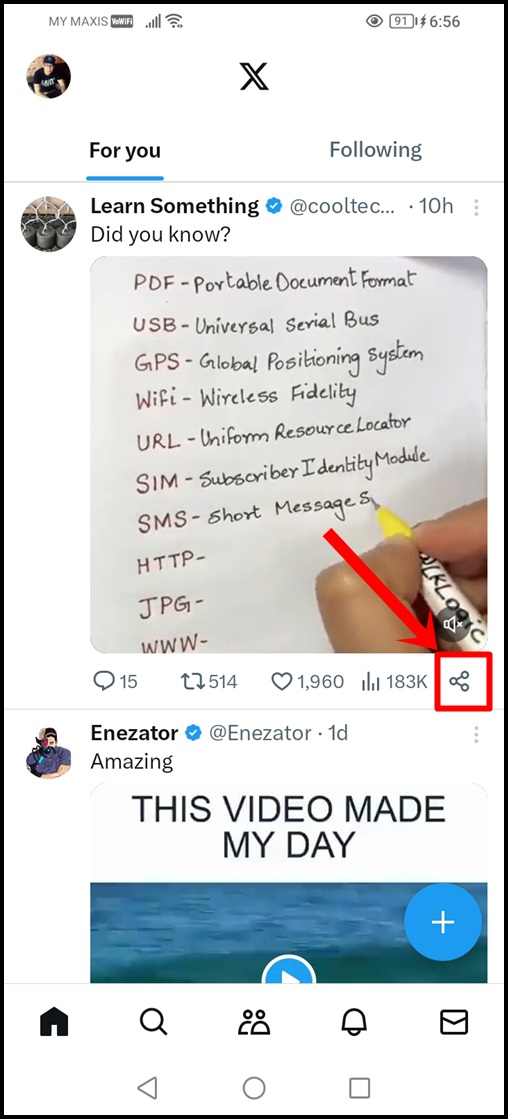Tap the share icon on Learn Something post
Viewport: 508px width, 1119px height.
click(460, 682)
